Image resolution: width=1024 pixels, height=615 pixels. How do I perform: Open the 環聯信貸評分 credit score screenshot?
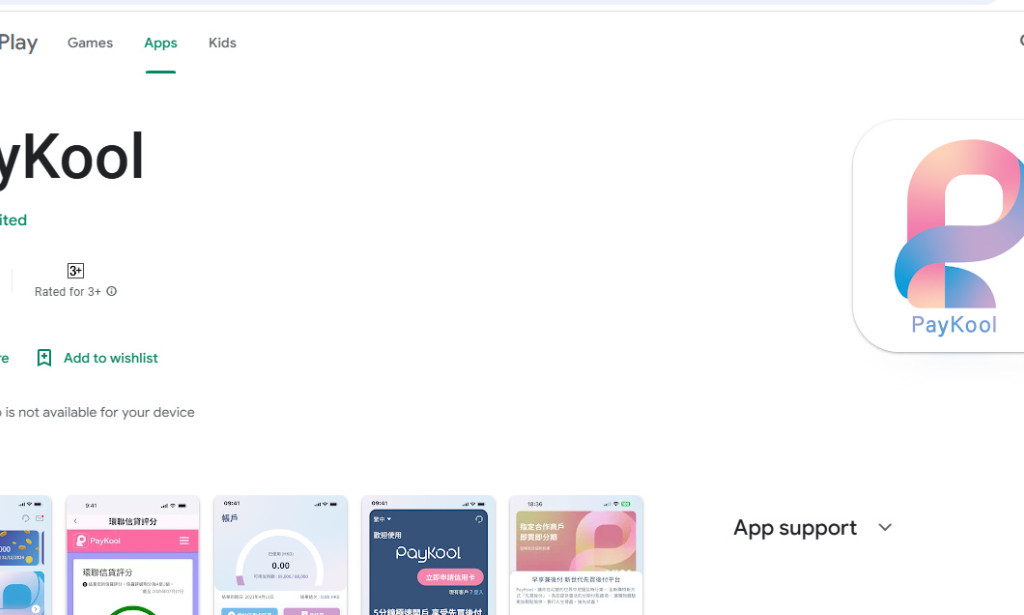[132, 555]
